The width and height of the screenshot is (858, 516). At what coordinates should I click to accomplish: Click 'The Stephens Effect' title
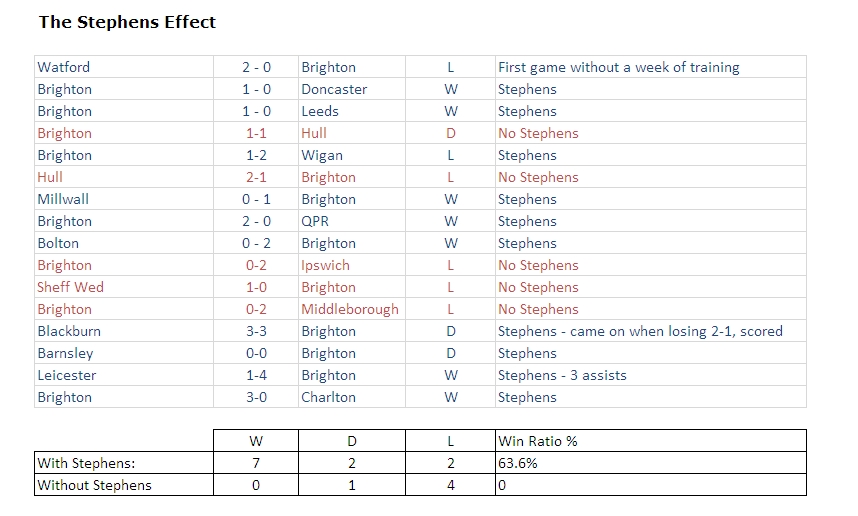click(127, 22)
